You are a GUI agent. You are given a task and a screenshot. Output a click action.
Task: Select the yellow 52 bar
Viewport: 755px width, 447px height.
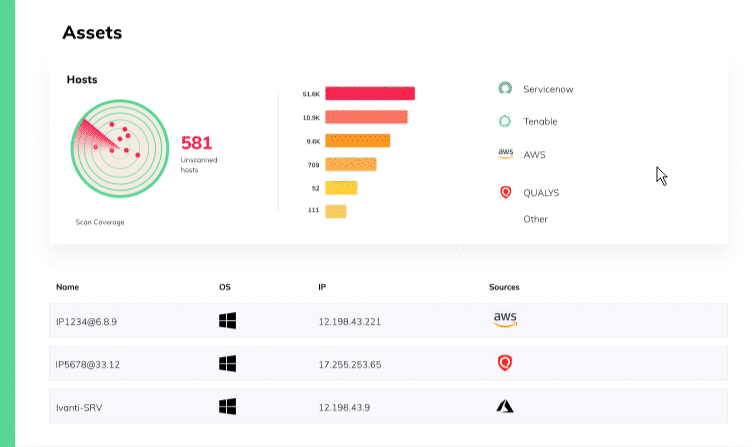click(x=341, y=188)
